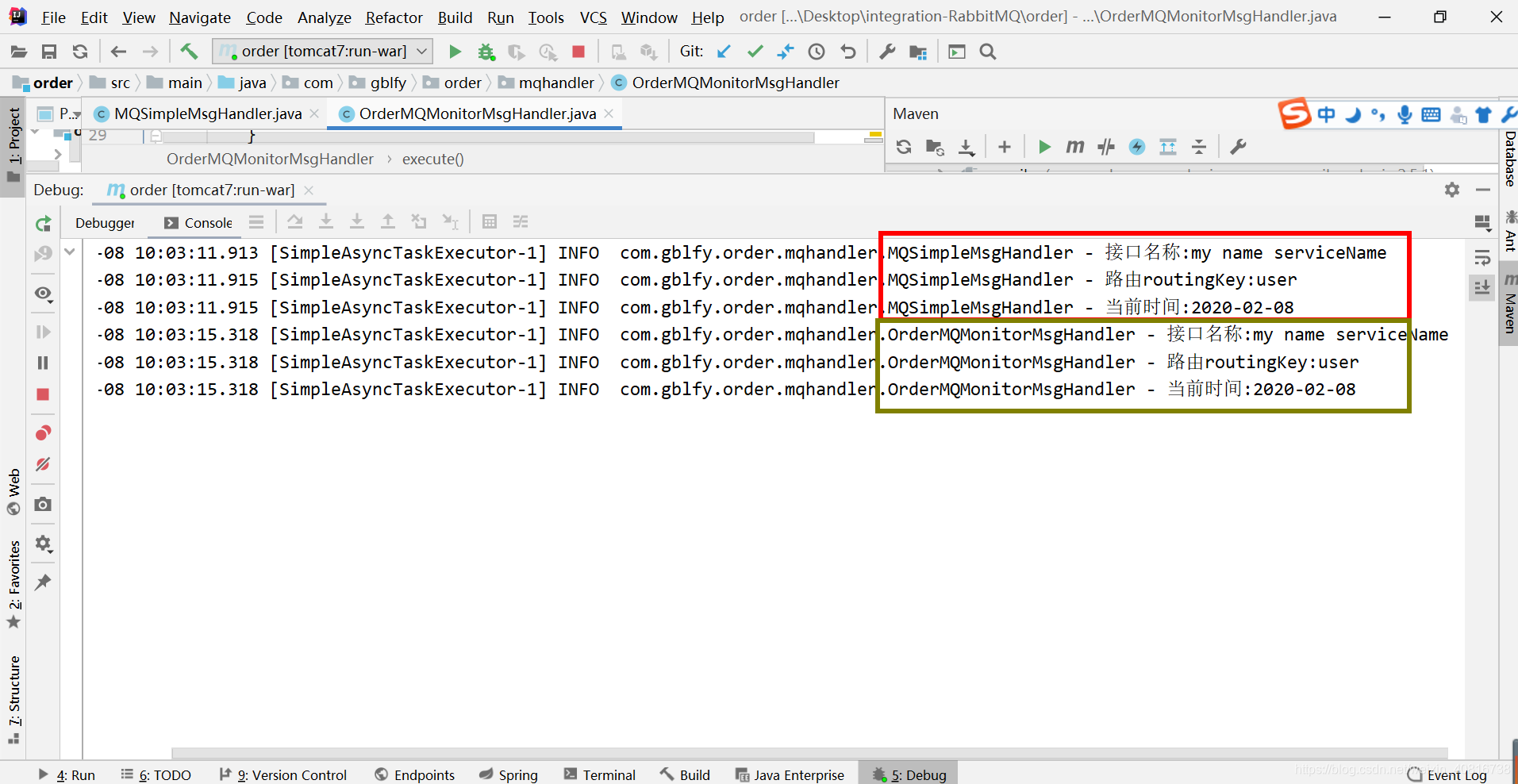Screen dimensions: 1518x784
Task: Open run configuration dropdown order [tomcat7:run-war]
Action: [323, 52]
